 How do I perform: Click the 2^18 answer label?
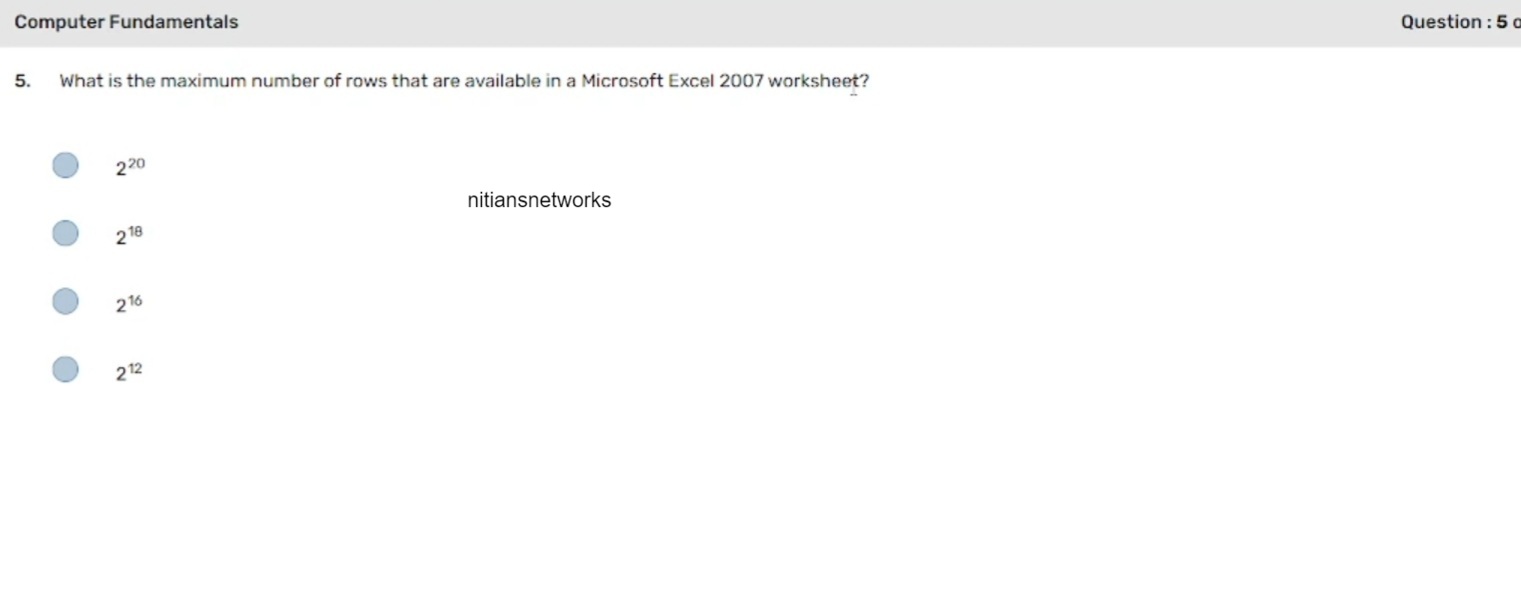129,236
